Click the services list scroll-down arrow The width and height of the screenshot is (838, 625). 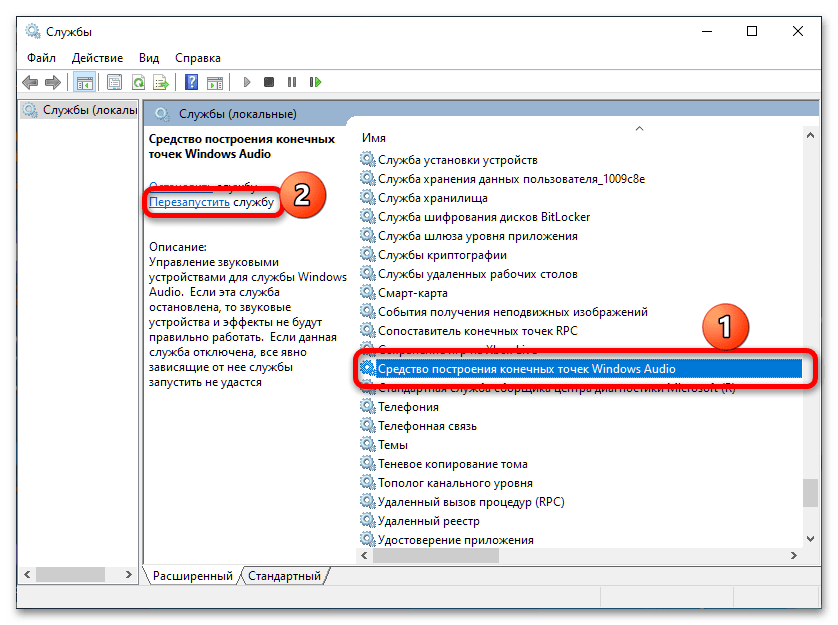[810, 539]
